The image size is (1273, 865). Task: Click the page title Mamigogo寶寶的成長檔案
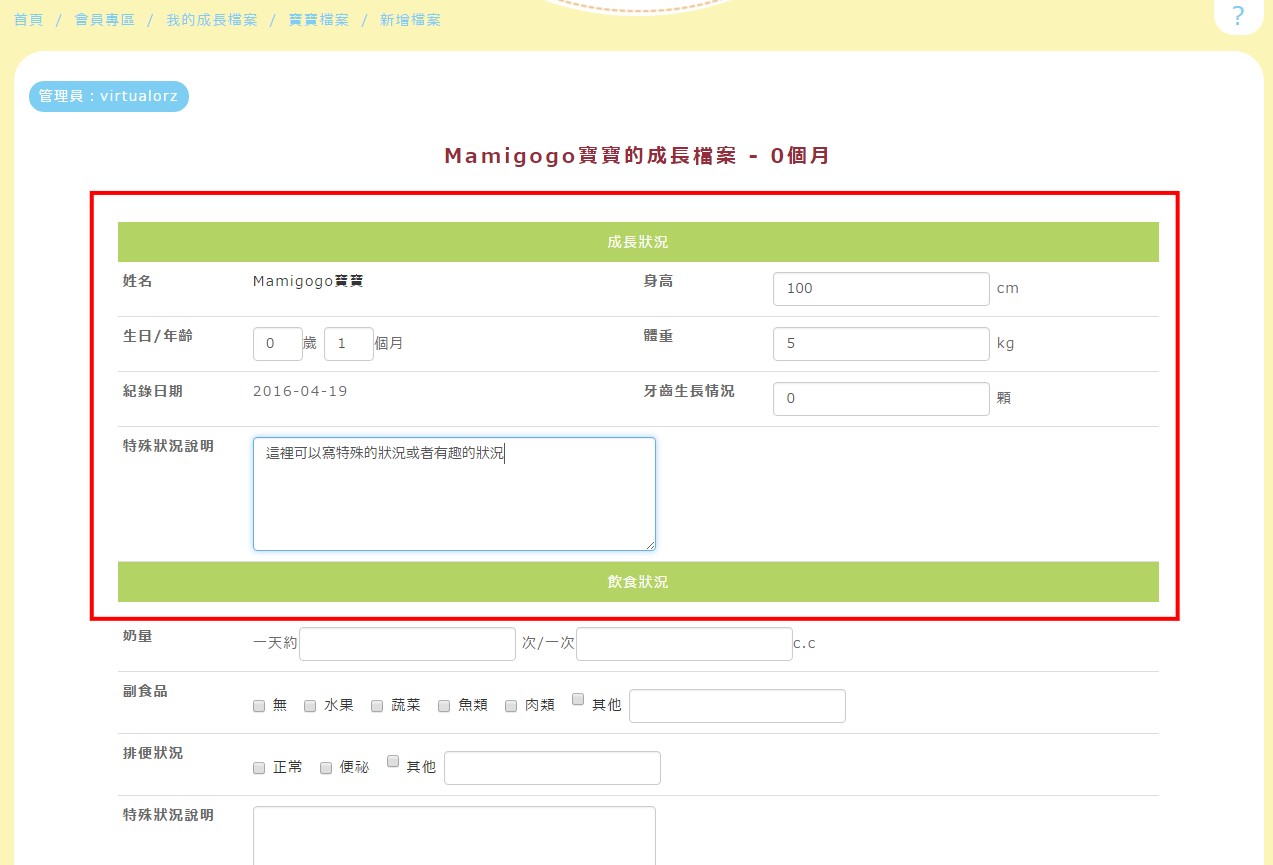638,156
